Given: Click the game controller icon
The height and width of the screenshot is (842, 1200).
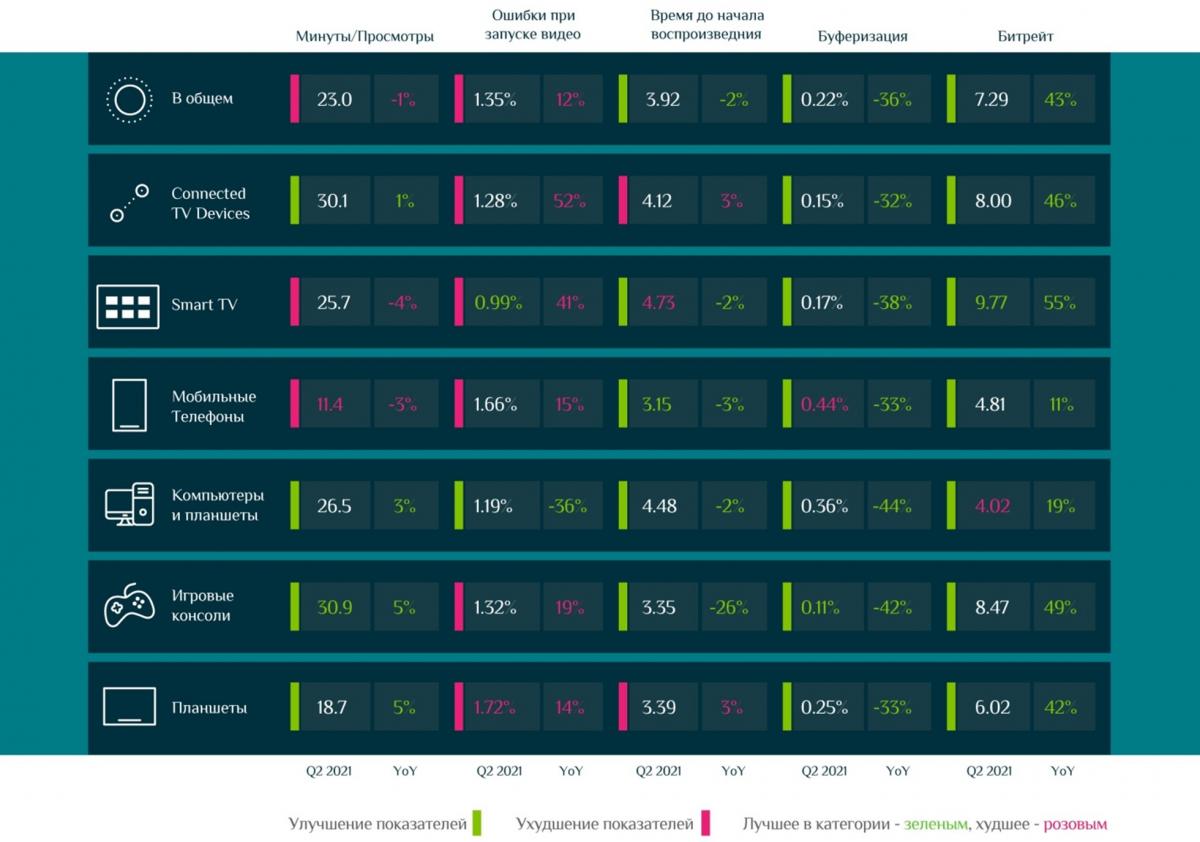Looking at the screenshot, I should (128, 606).
